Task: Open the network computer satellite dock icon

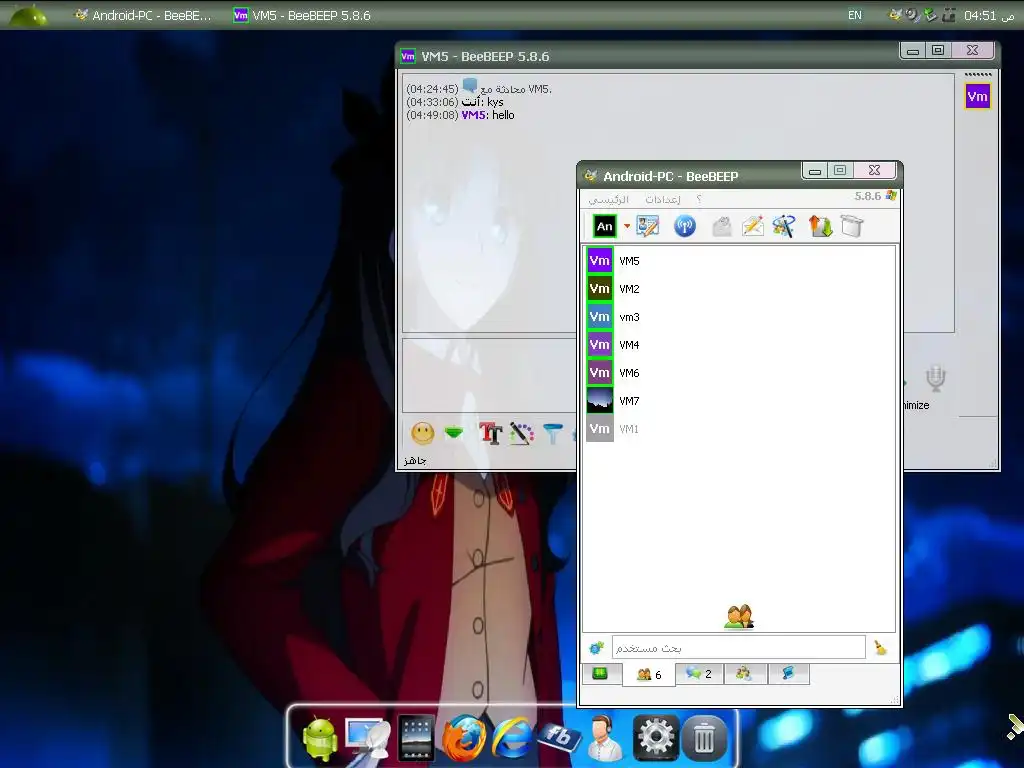Action: pos(368,739)
